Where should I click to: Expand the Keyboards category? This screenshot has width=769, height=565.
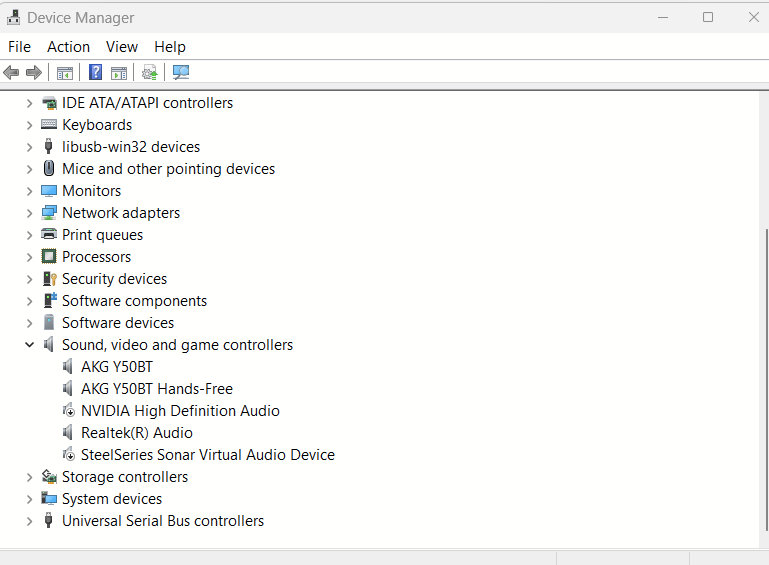[29, 125]
